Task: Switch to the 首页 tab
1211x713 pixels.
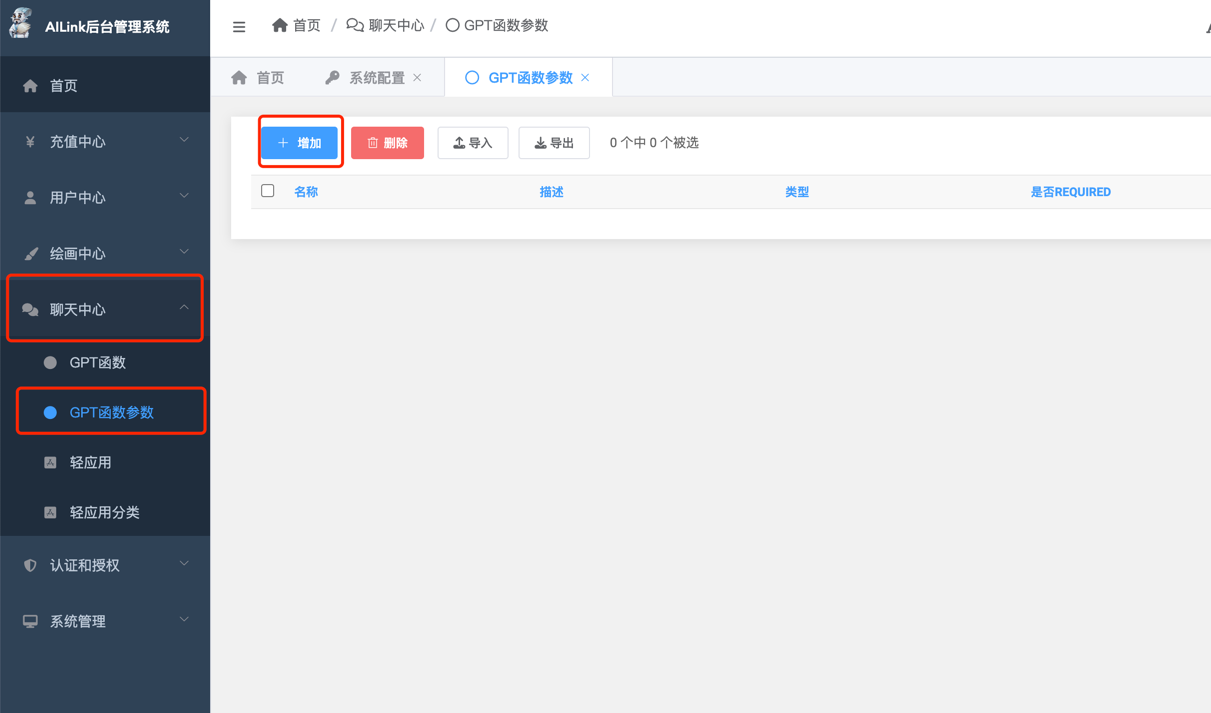Action: [x=258, y=77]
